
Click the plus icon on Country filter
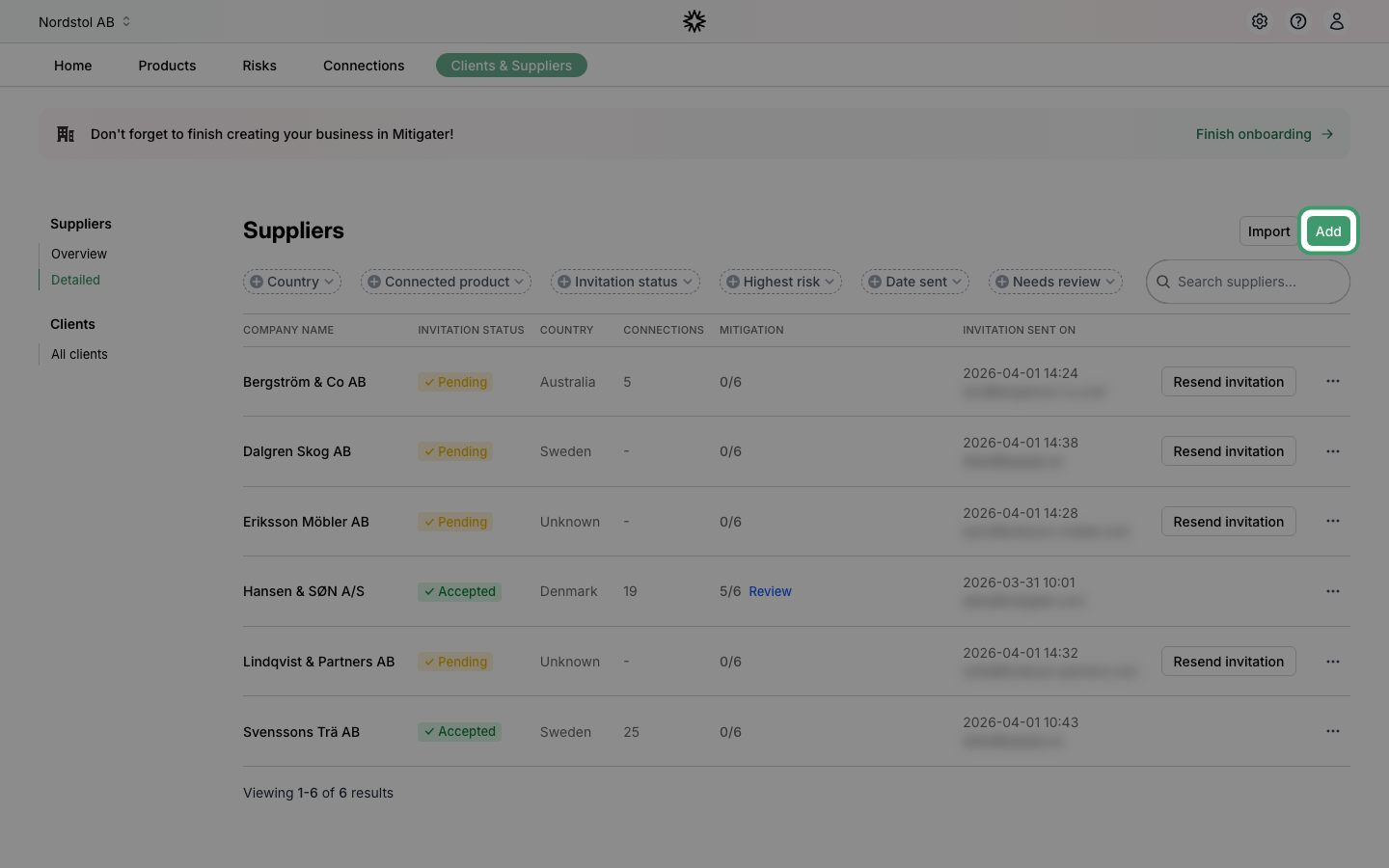point(257,282)
